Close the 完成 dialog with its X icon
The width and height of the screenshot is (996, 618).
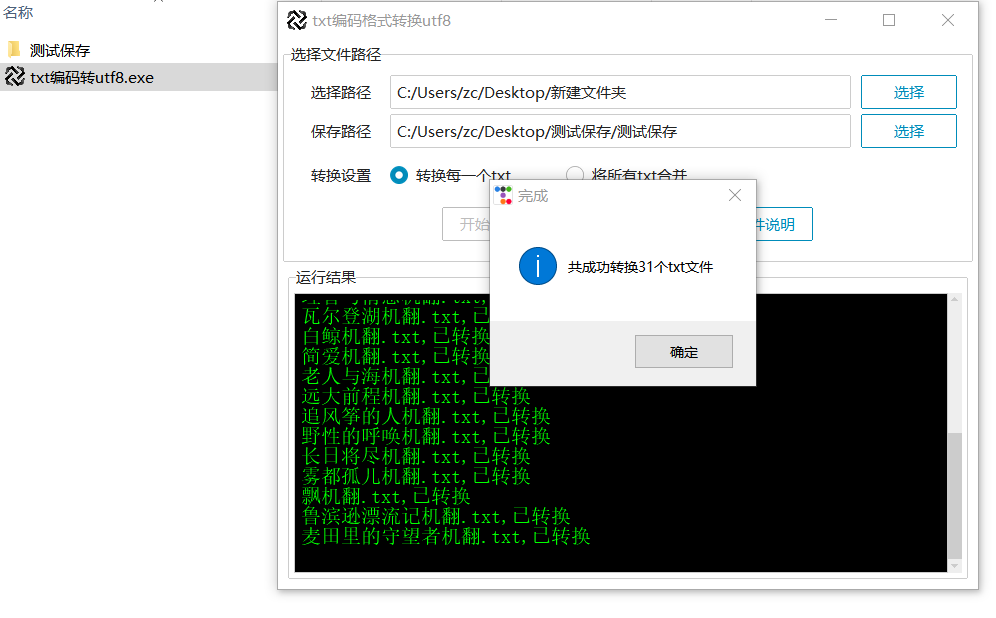click(735, 195)
